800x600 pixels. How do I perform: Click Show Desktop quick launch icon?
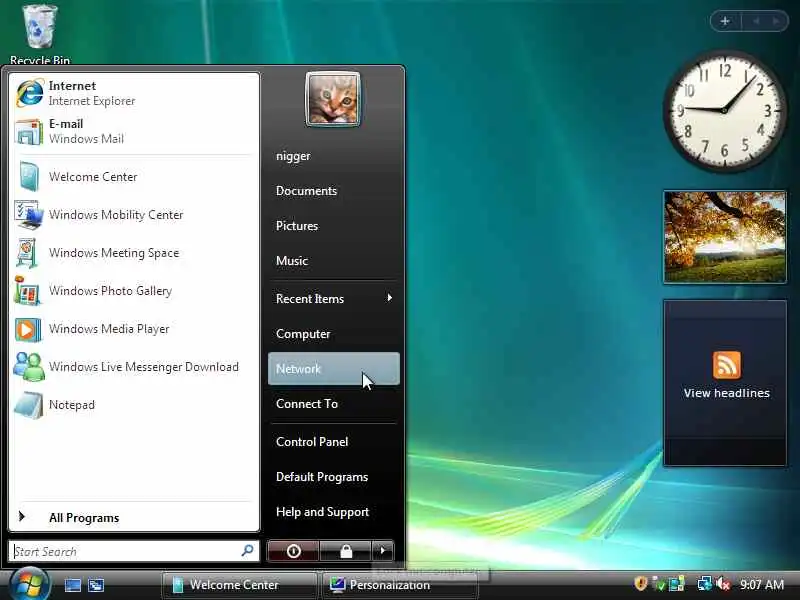tap(72, 585)
